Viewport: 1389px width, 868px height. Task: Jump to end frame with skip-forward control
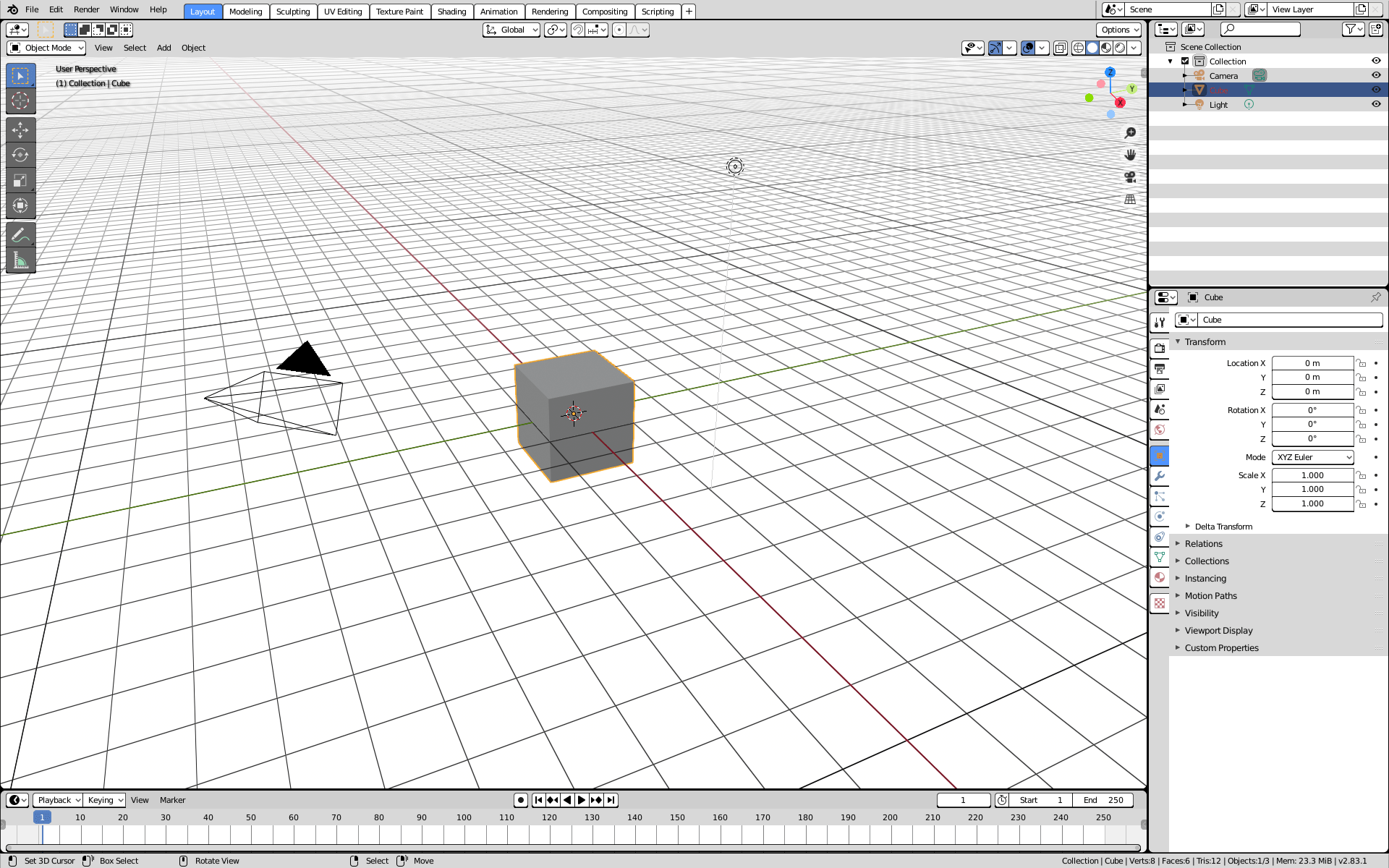coord(611,800)
